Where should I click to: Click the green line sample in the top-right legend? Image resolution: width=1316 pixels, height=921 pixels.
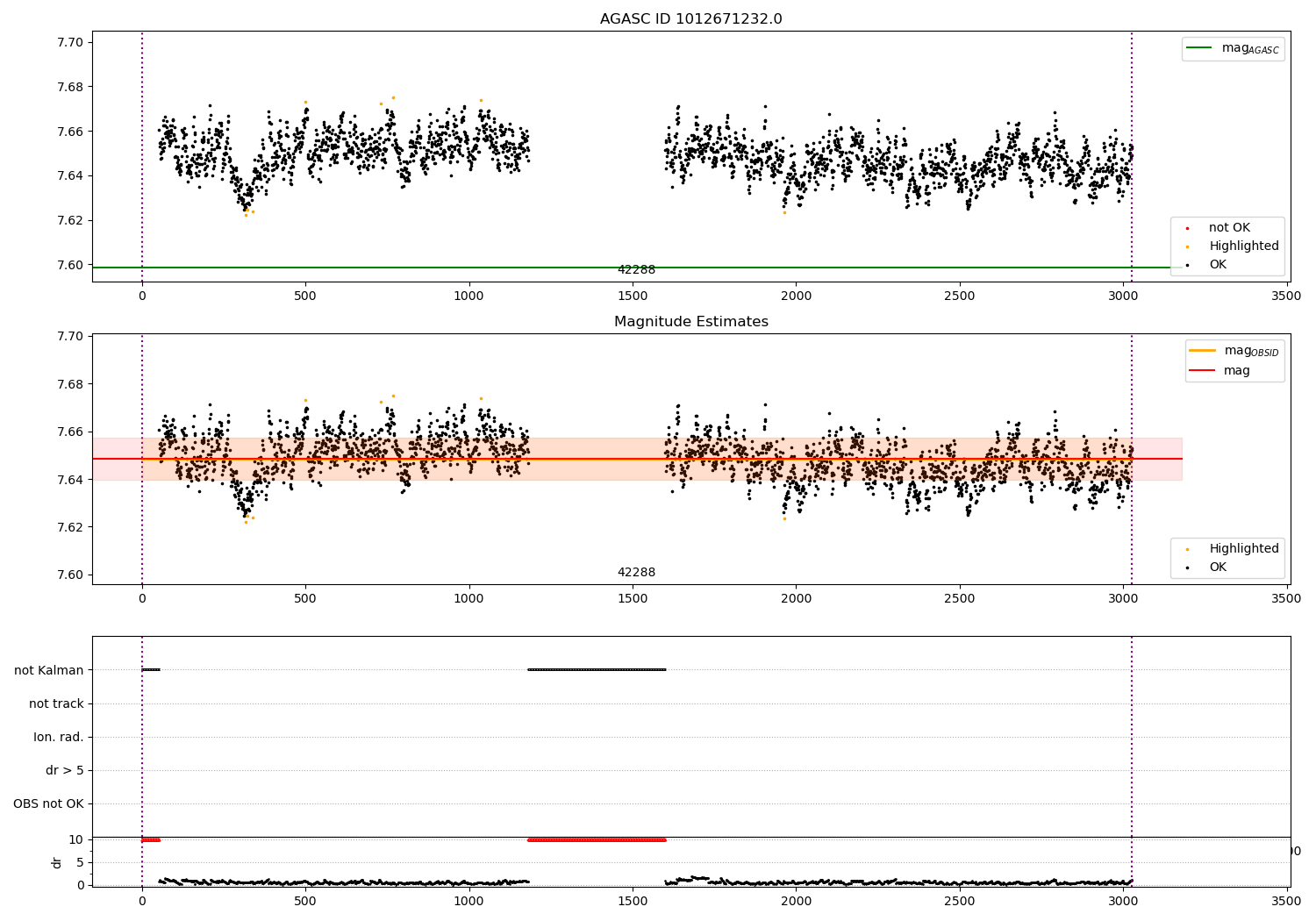1199,48
